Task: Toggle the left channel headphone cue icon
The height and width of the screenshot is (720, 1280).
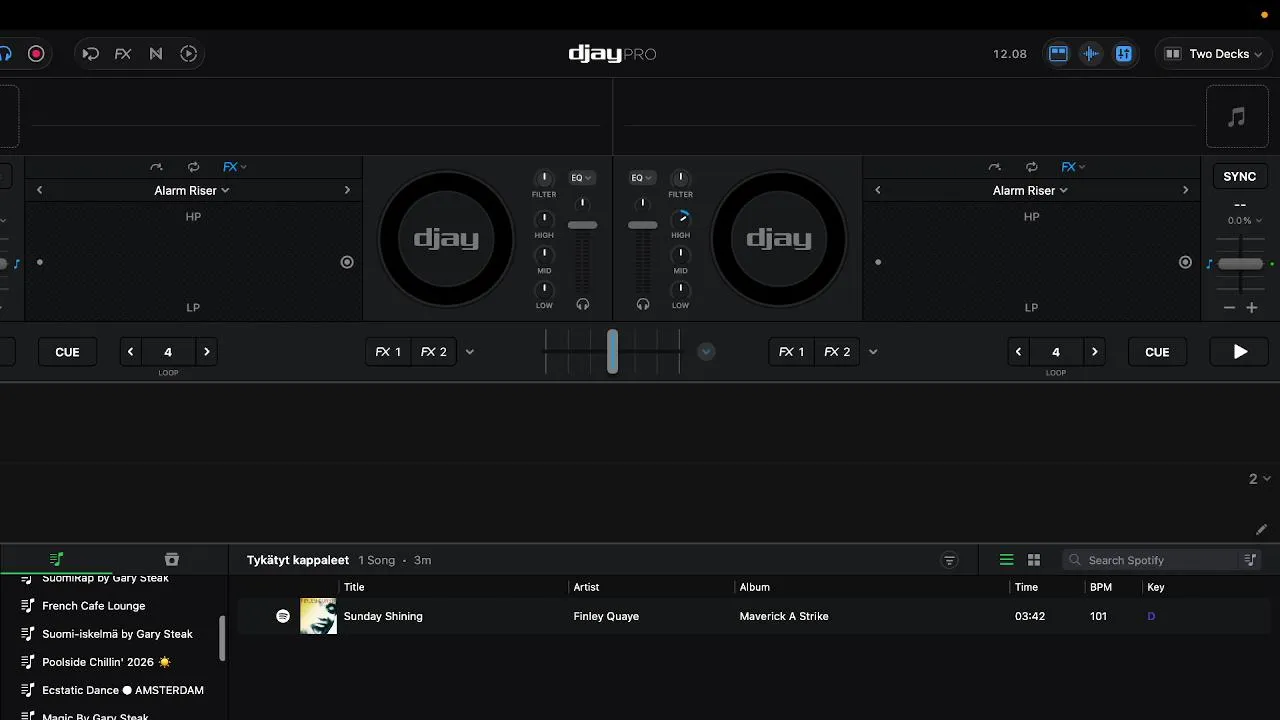Action: [x=583, y=304]
